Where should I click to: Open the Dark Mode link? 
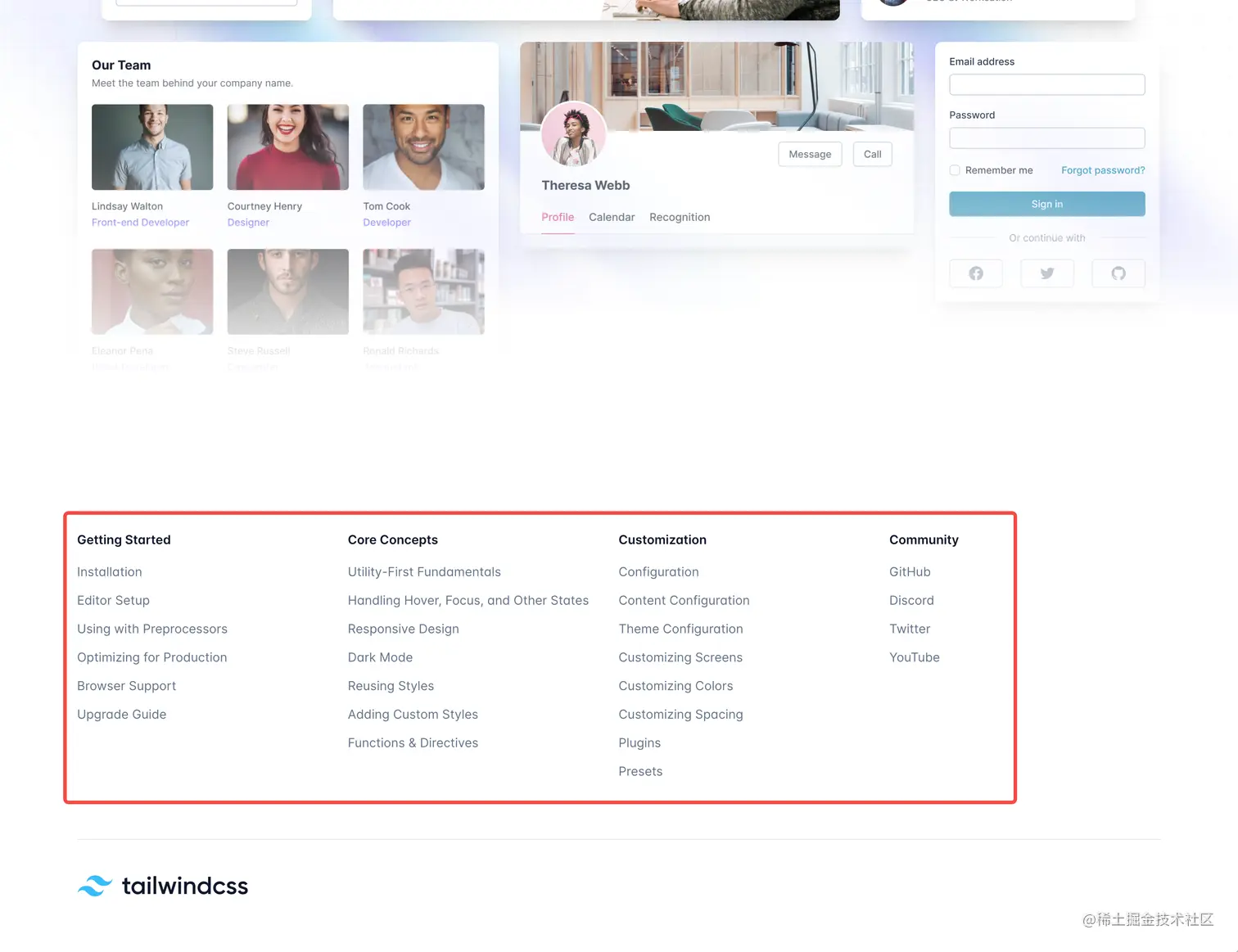coord(380,657)
